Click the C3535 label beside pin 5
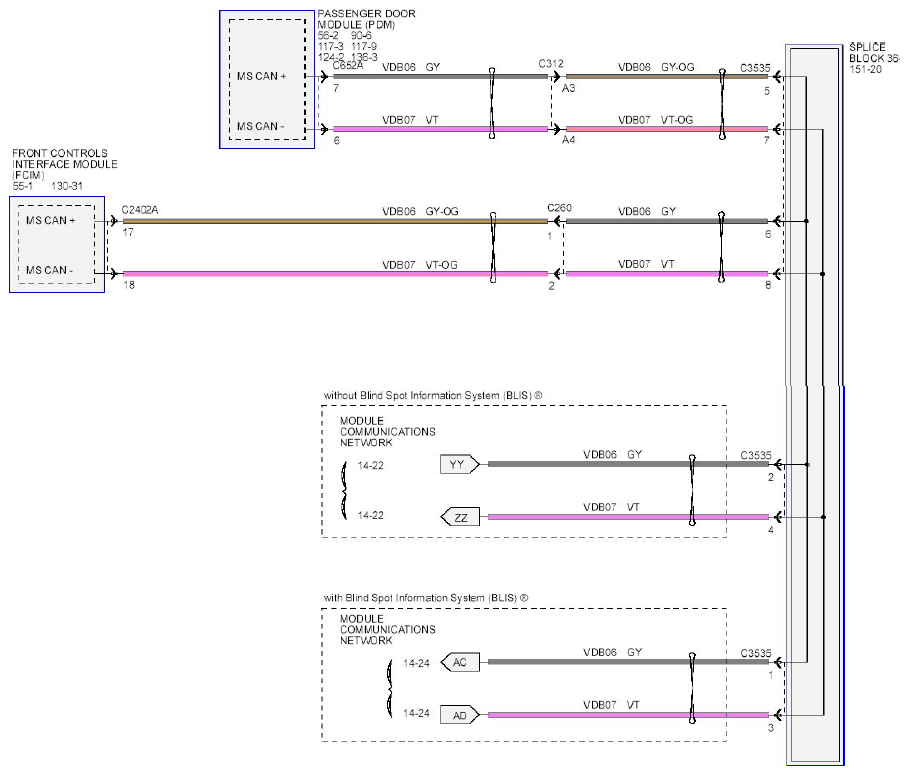Screen dimensions: 909x775 (755, 68)
